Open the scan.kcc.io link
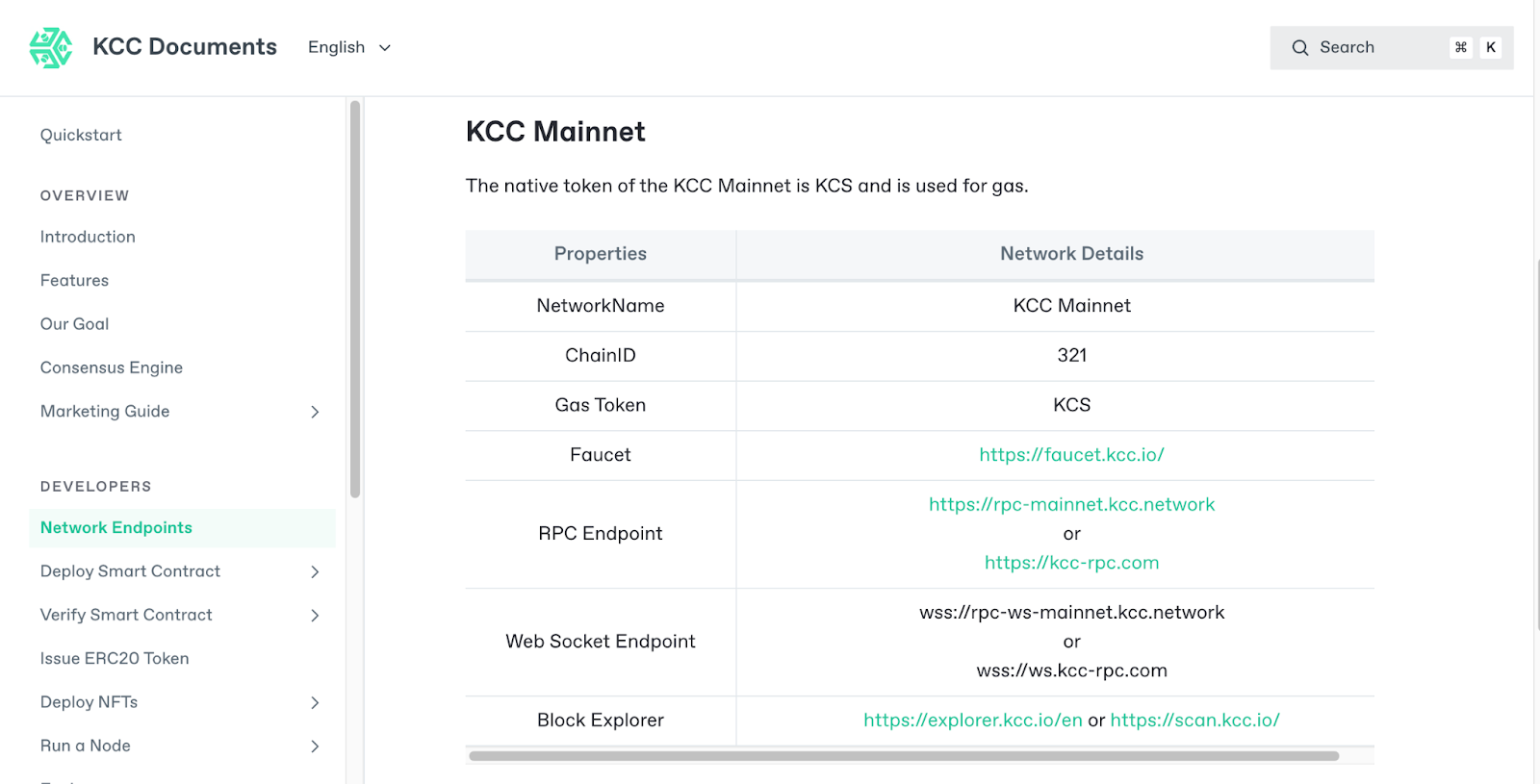The height and width of the screenshot is (784, 1540). (x=1194, y=721)
